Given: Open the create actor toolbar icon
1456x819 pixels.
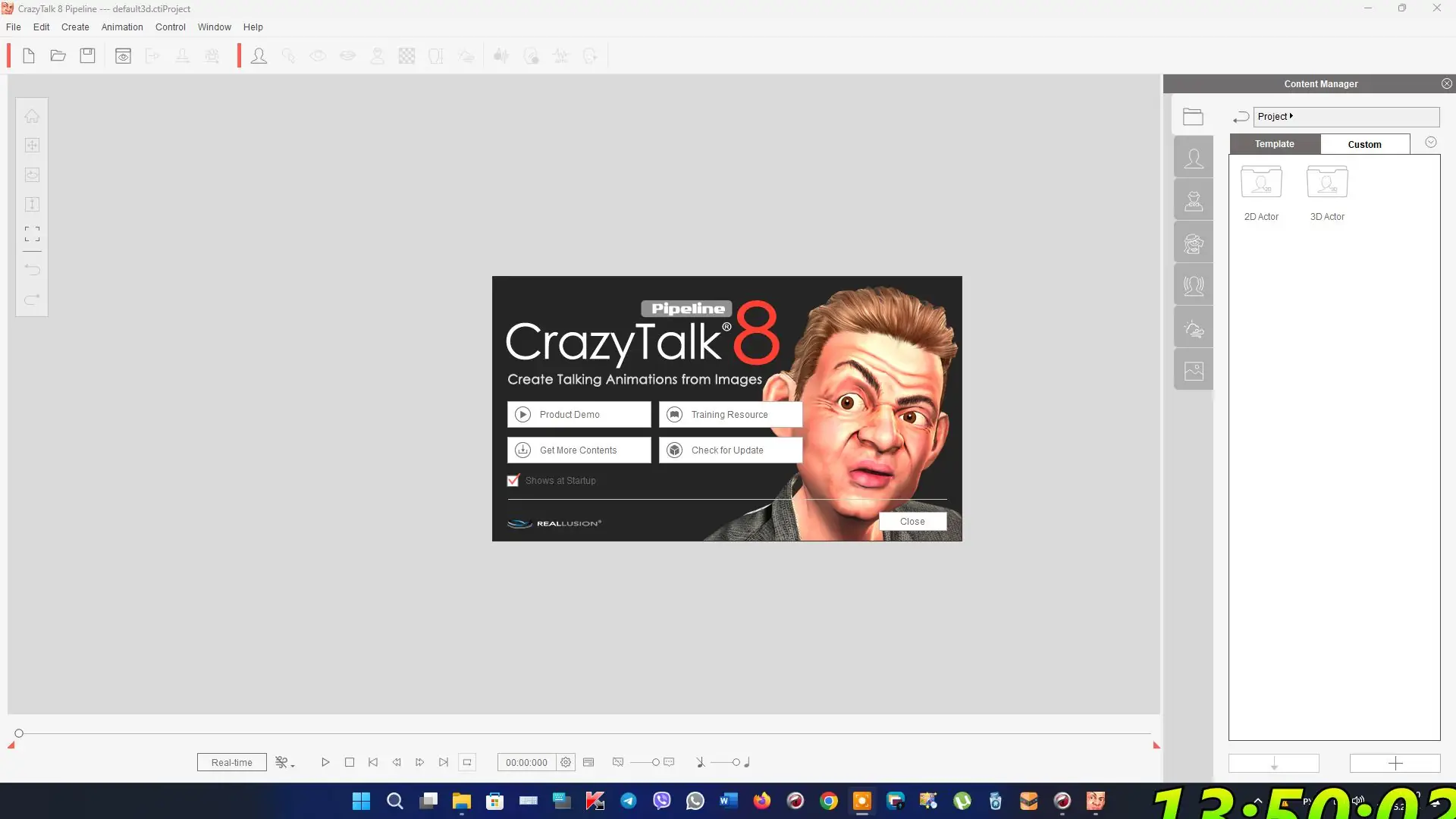Looking at the screenshot, I should point(259,56).
